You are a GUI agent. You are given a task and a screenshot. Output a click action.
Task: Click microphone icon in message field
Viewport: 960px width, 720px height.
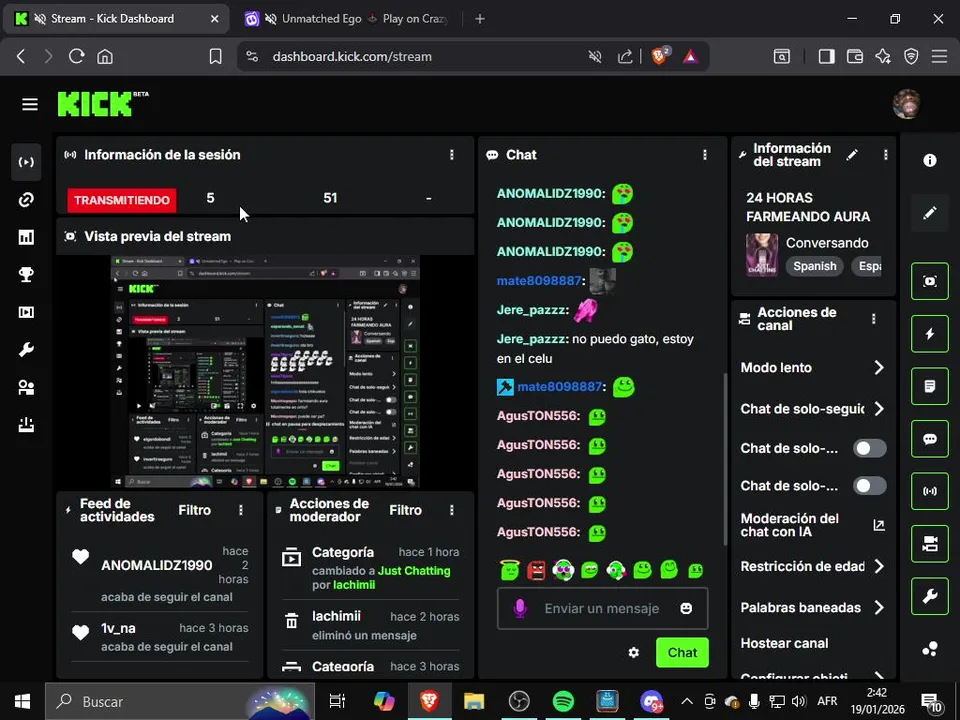[520, 608]
